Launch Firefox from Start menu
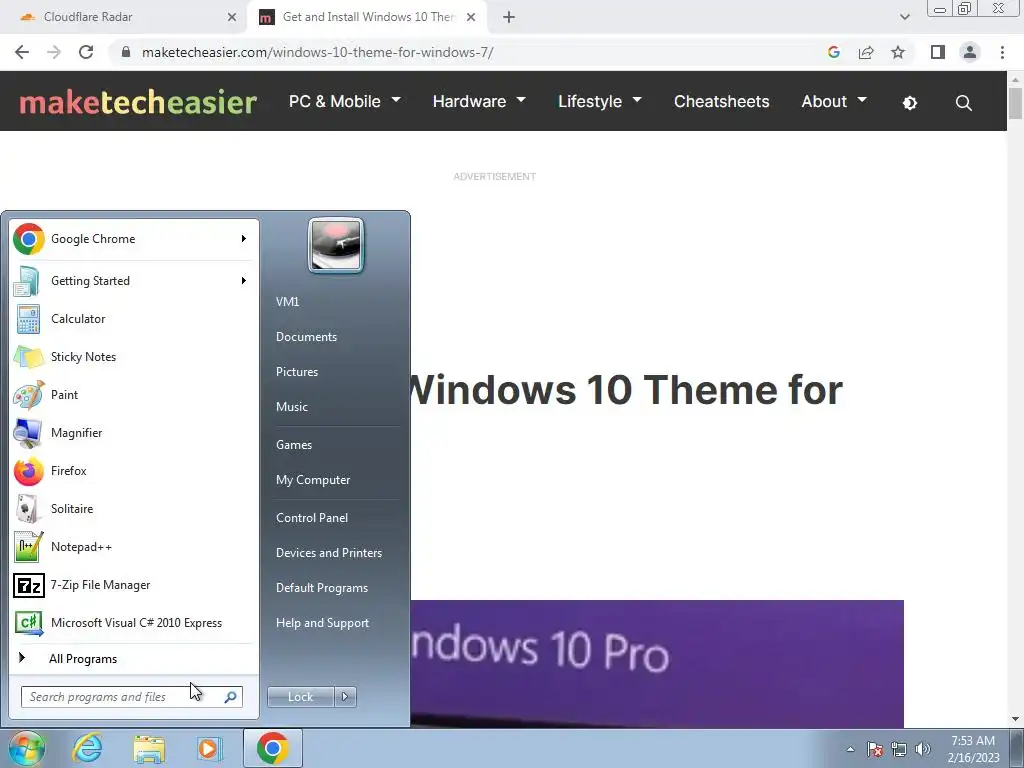This screenshot has height=768, width=1024. click(131, 471)
